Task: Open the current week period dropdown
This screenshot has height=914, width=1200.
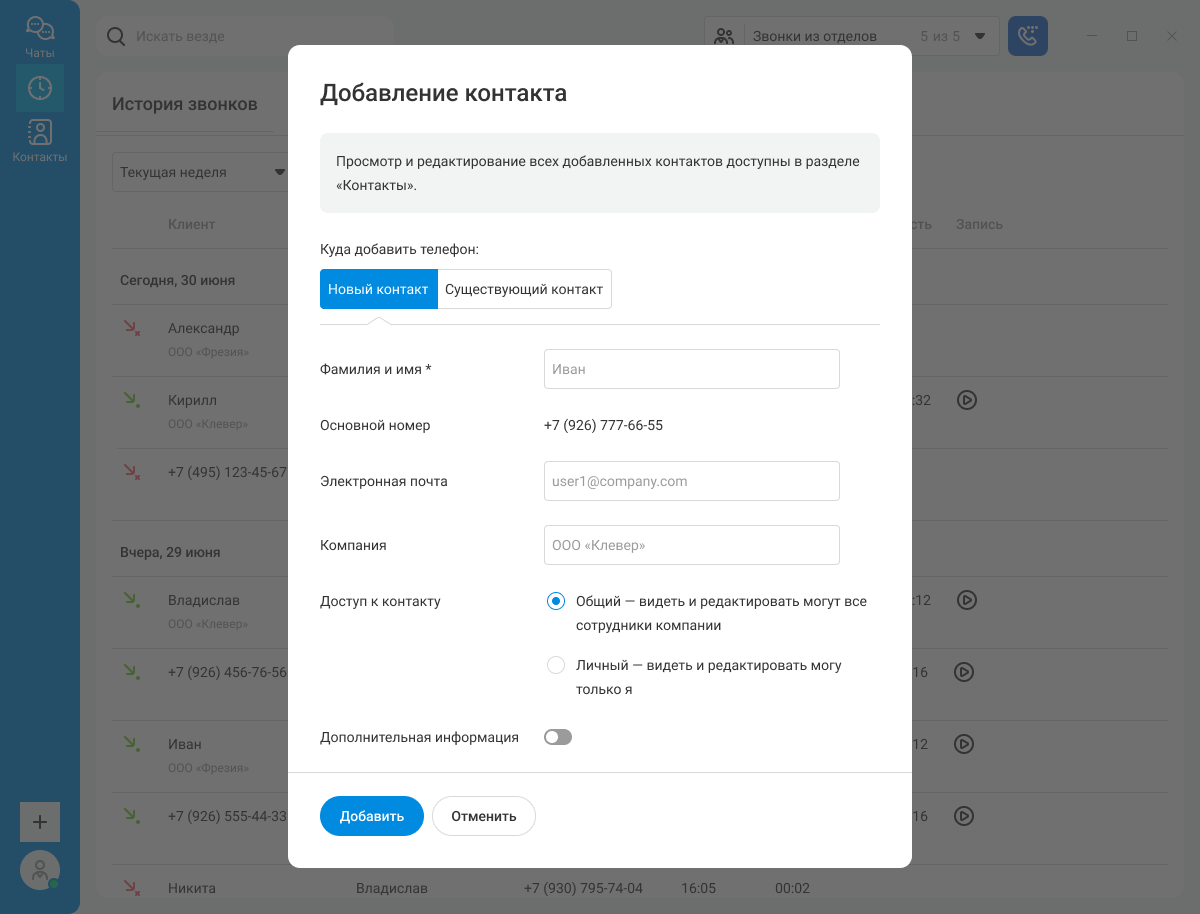Action: pyautogui.click(x=201, y=172)
